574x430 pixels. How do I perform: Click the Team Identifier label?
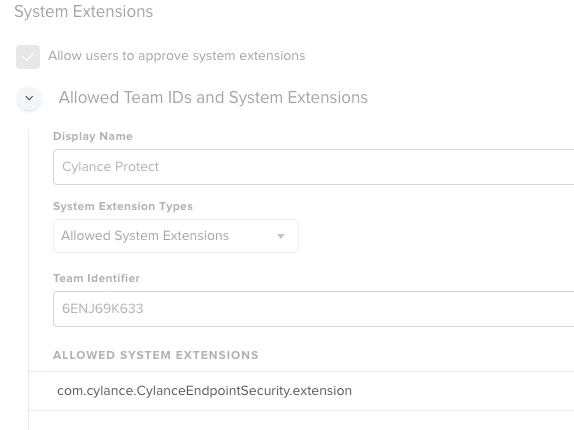[96, 278]
